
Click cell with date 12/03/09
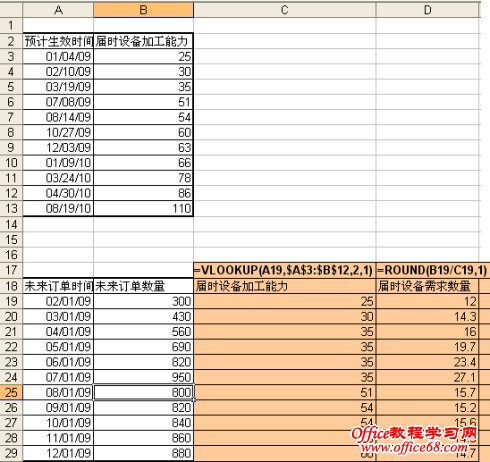[58, 148]
